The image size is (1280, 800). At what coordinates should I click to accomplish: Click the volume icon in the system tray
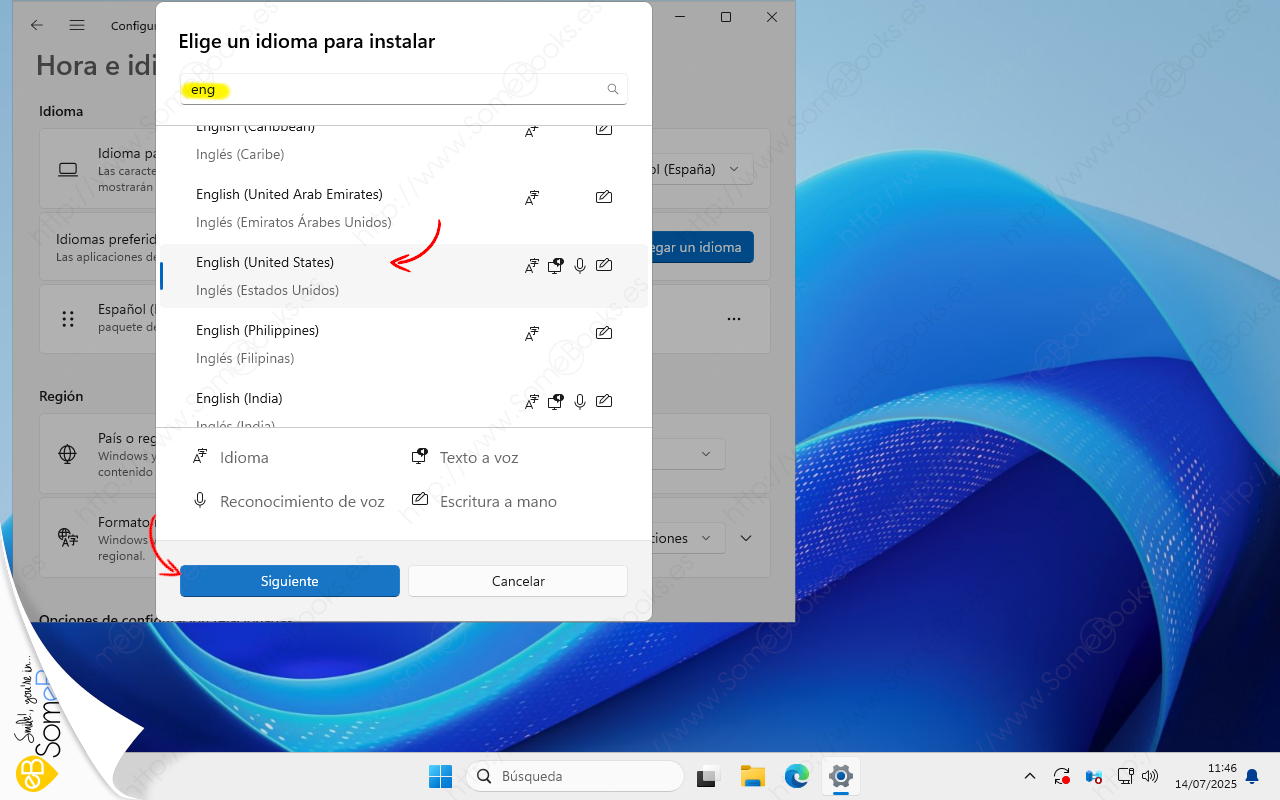pos(1149,776)
